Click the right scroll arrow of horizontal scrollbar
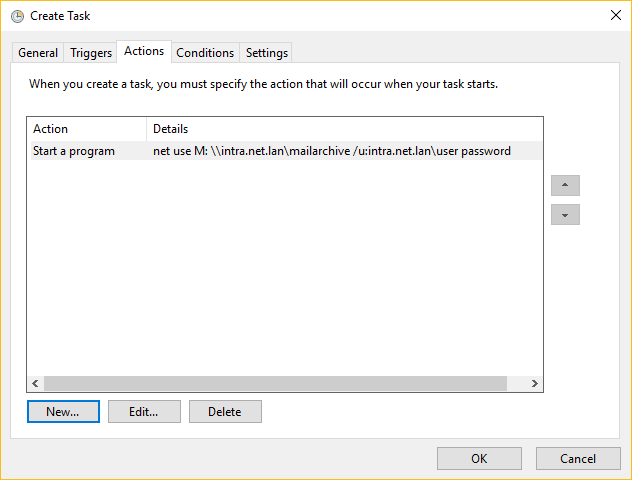This screenshot has width=632, height=480. coord(534,383)
